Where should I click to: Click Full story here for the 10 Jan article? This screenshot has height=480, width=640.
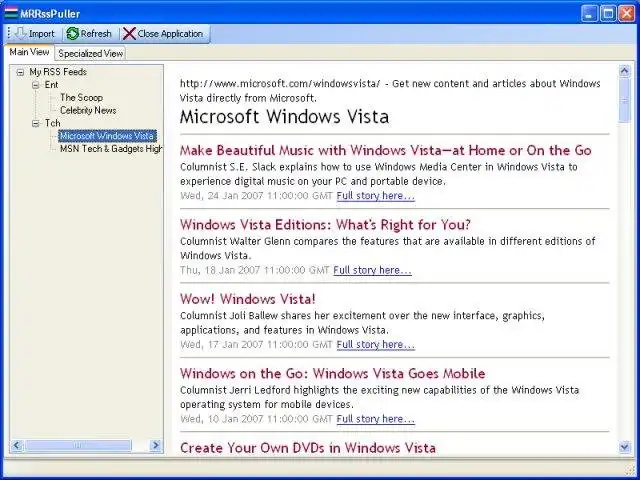coord(376,419)
